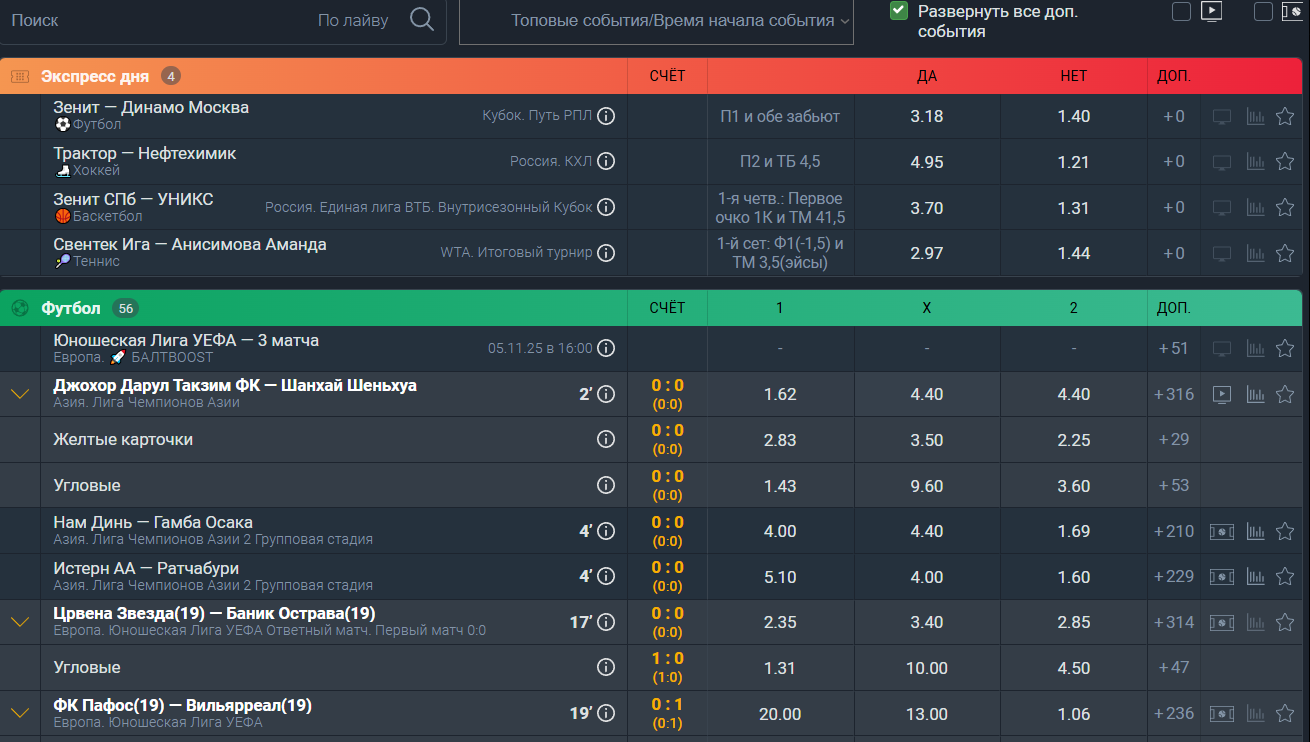
Task: Bet on ДА odds 4.95 for Трактор
Action: click(x=927, y=162)
